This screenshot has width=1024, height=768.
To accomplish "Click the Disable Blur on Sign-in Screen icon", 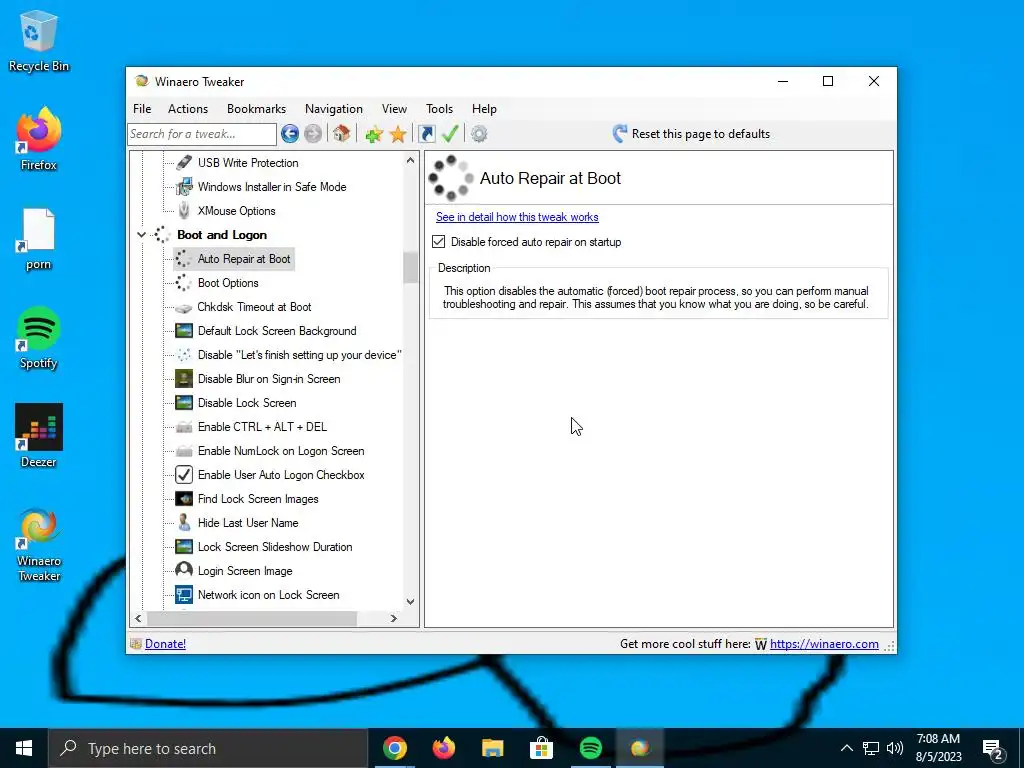I will click(x=184, y=379).
